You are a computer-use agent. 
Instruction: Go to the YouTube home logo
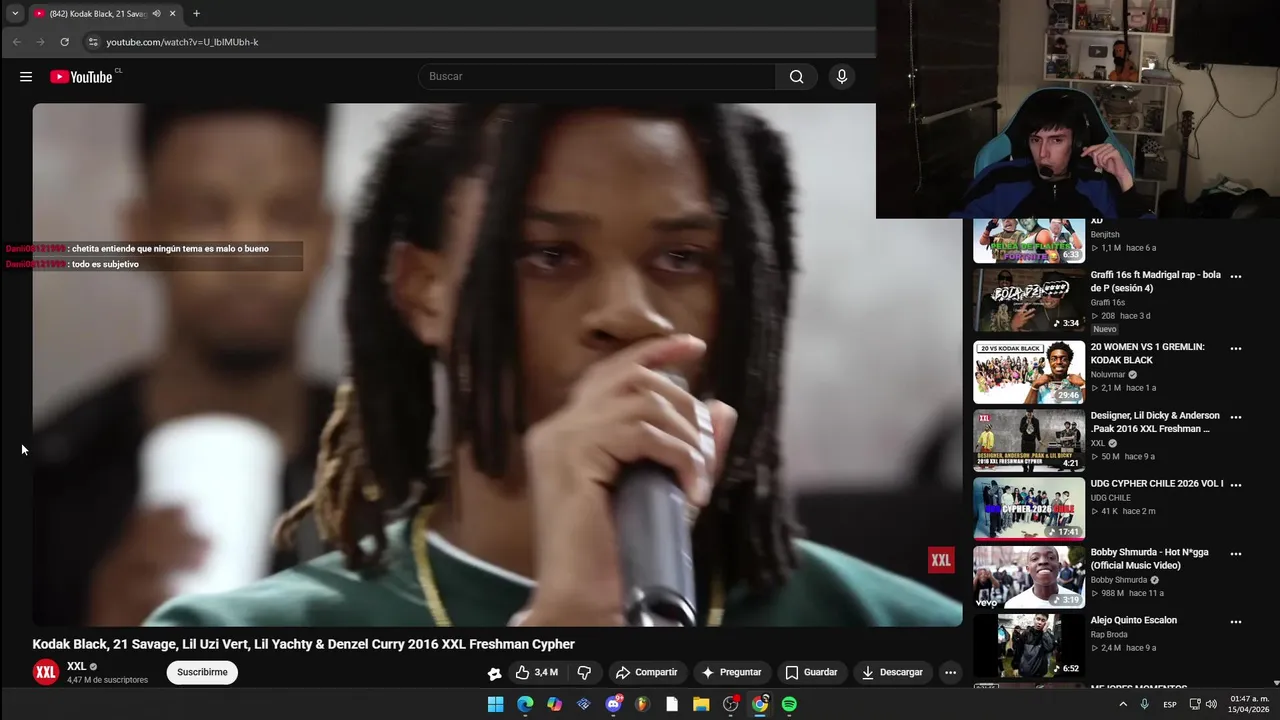click(x=81, y=77)
